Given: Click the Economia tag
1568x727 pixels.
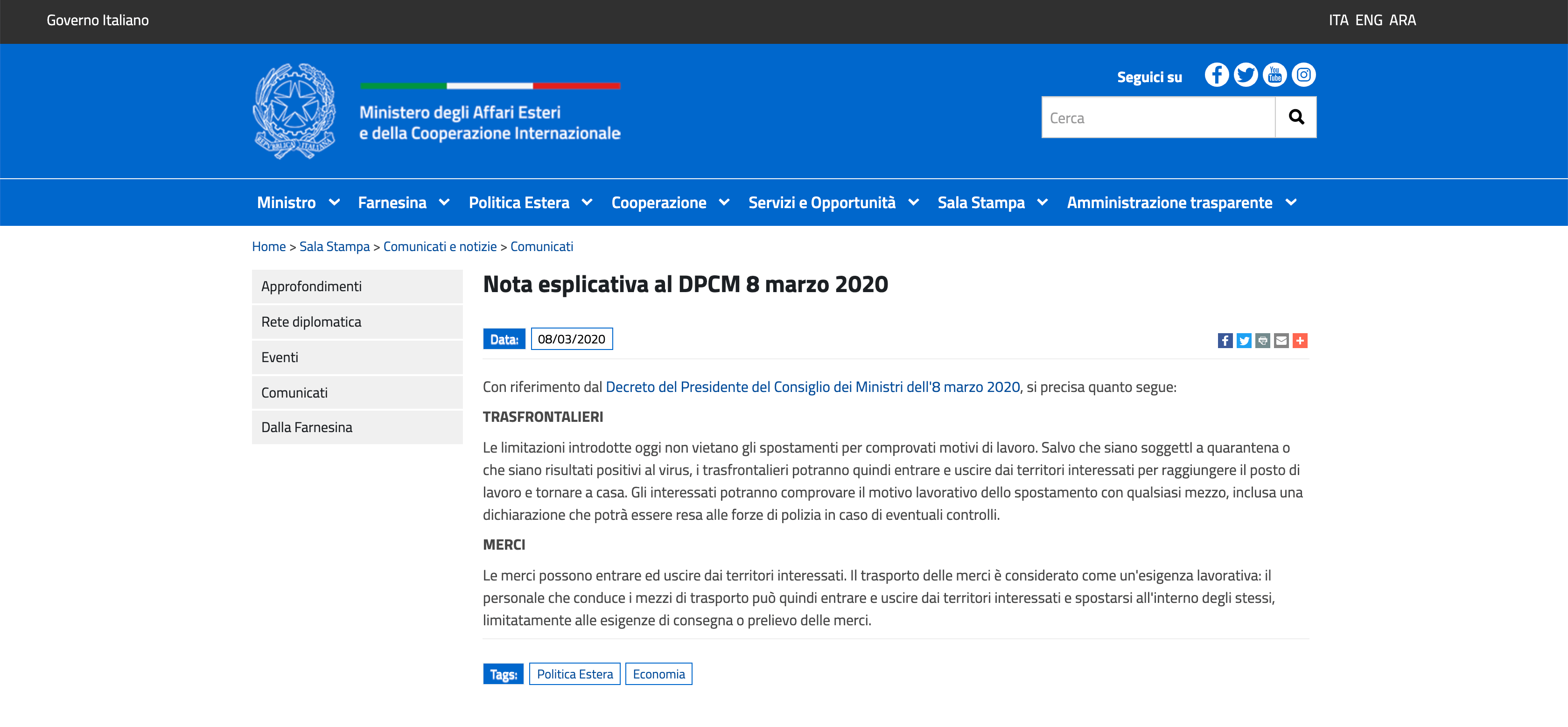Looking at the screenshot, I should click(658, 674).
